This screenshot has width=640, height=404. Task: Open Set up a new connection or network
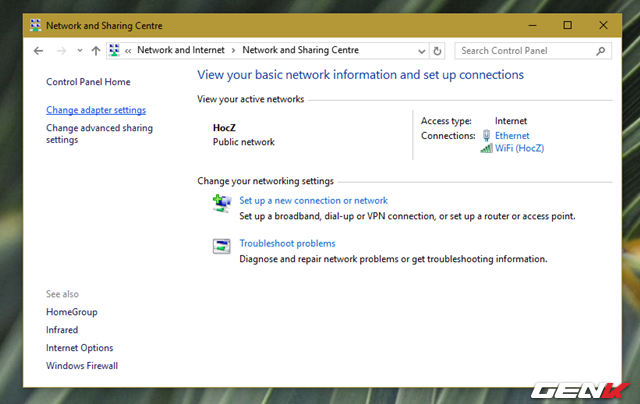tap(313, 201)
